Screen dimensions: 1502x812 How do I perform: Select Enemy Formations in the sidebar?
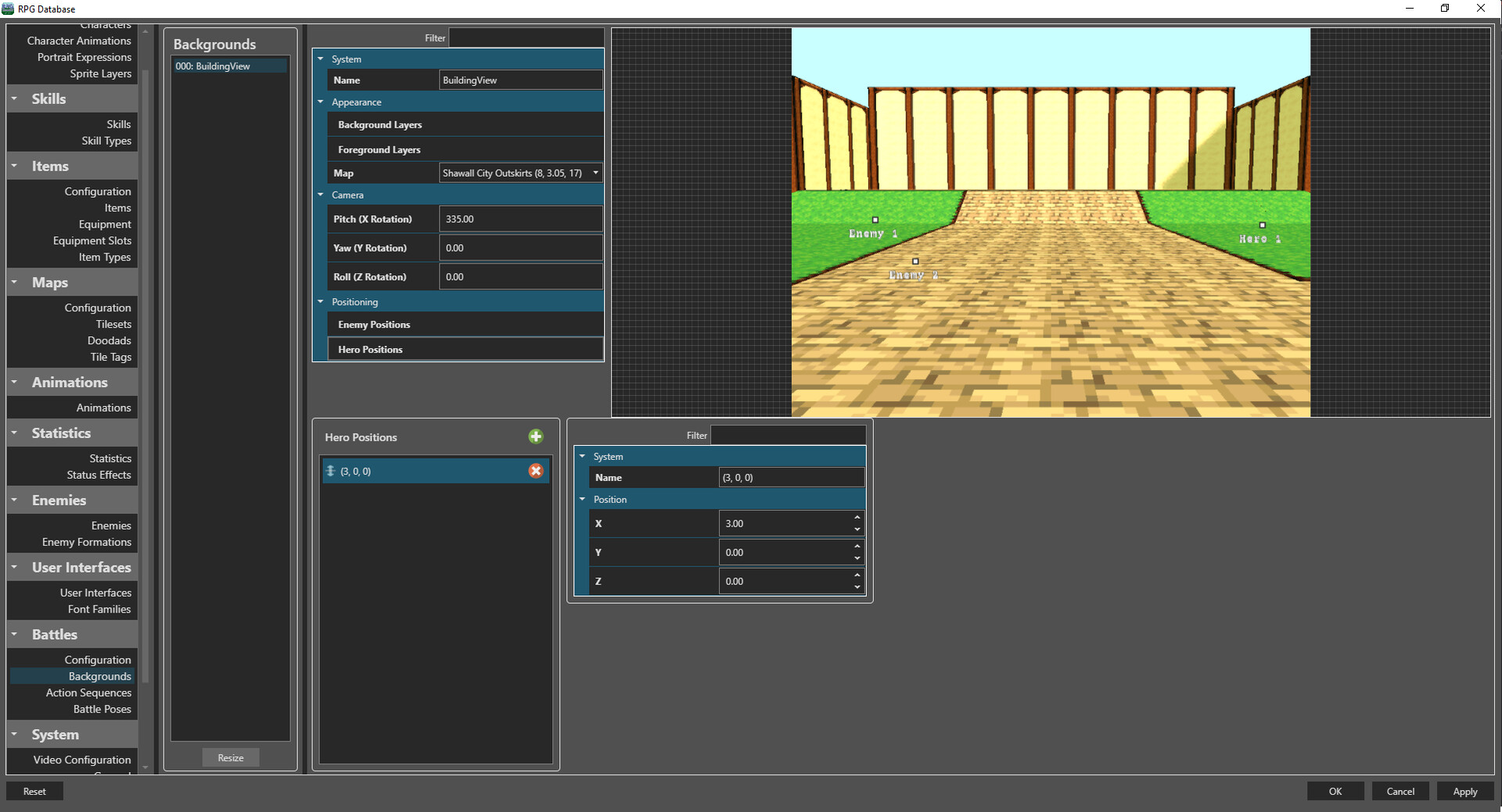86,541
